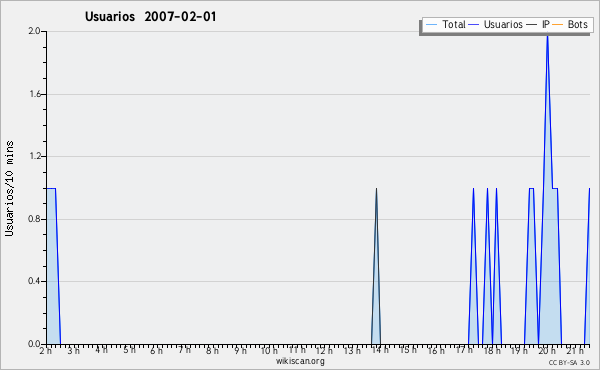Click the 'wikiscan.org' label below chart
Image resolution: width=600 pixels, height=370 pixels.
point(300,361)
